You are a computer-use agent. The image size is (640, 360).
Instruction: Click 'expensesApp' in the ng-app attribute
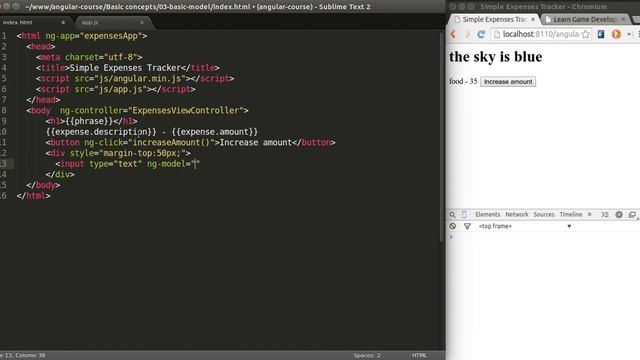[111, 36]
